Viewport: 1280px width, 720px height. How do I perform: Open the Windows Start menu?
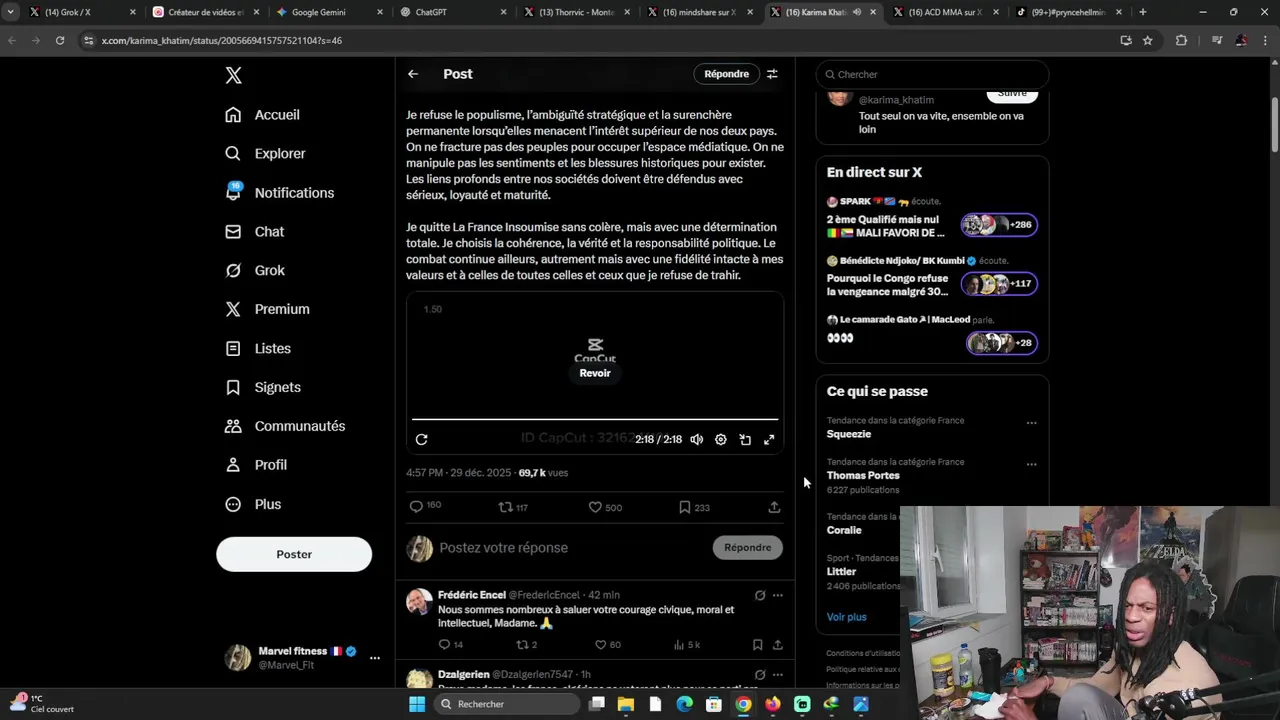click(417, 704)
